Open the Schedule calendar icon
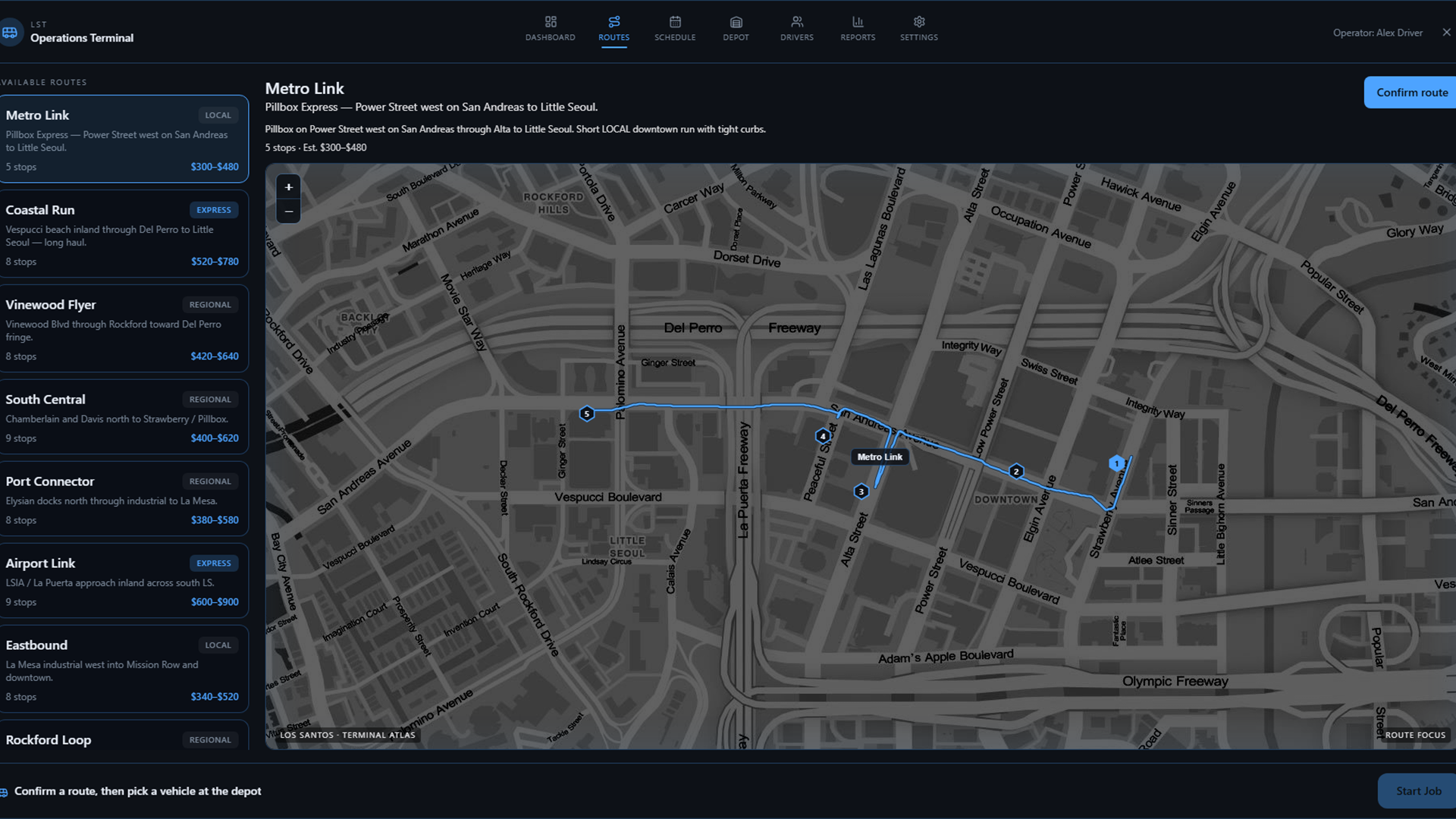 click(x=675, y=22)
